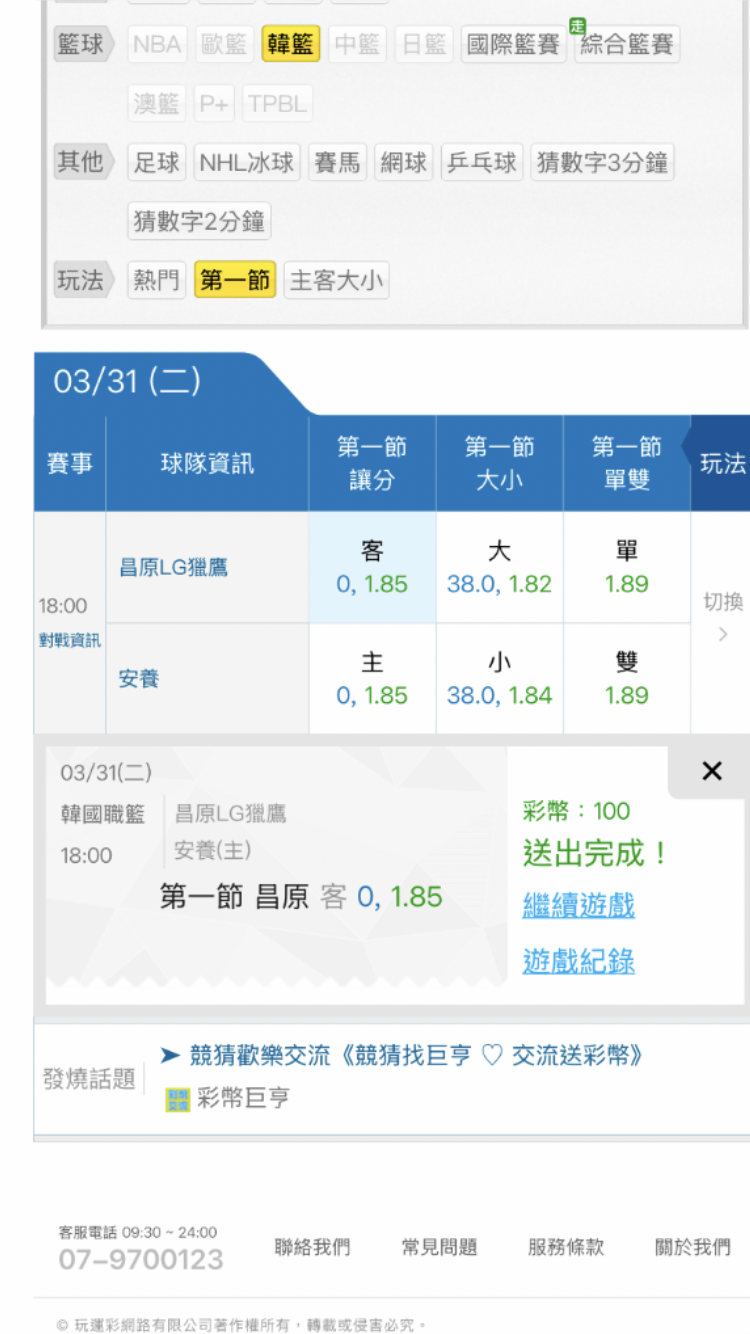Pick 客 0, 1.85 handicap bet
750x1334 pixels.
372,568
